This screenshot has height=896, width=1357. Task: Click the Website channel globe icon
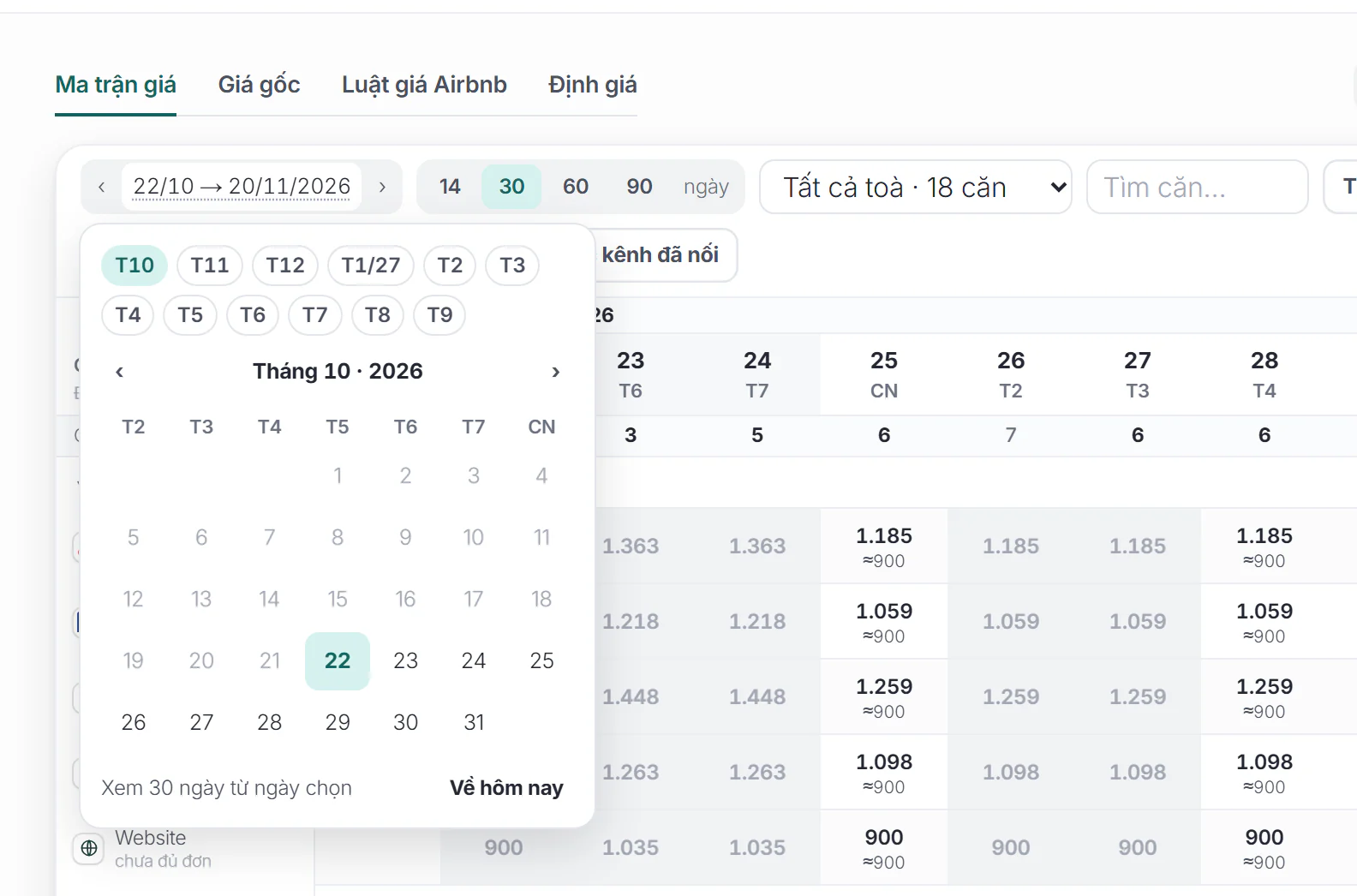(89, 848)
